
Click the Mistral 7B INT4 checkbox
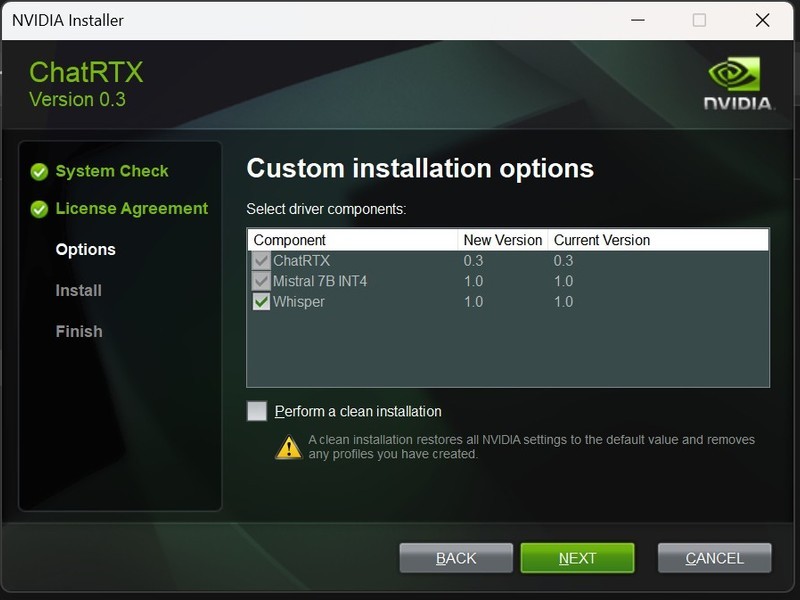click(261, 281)
